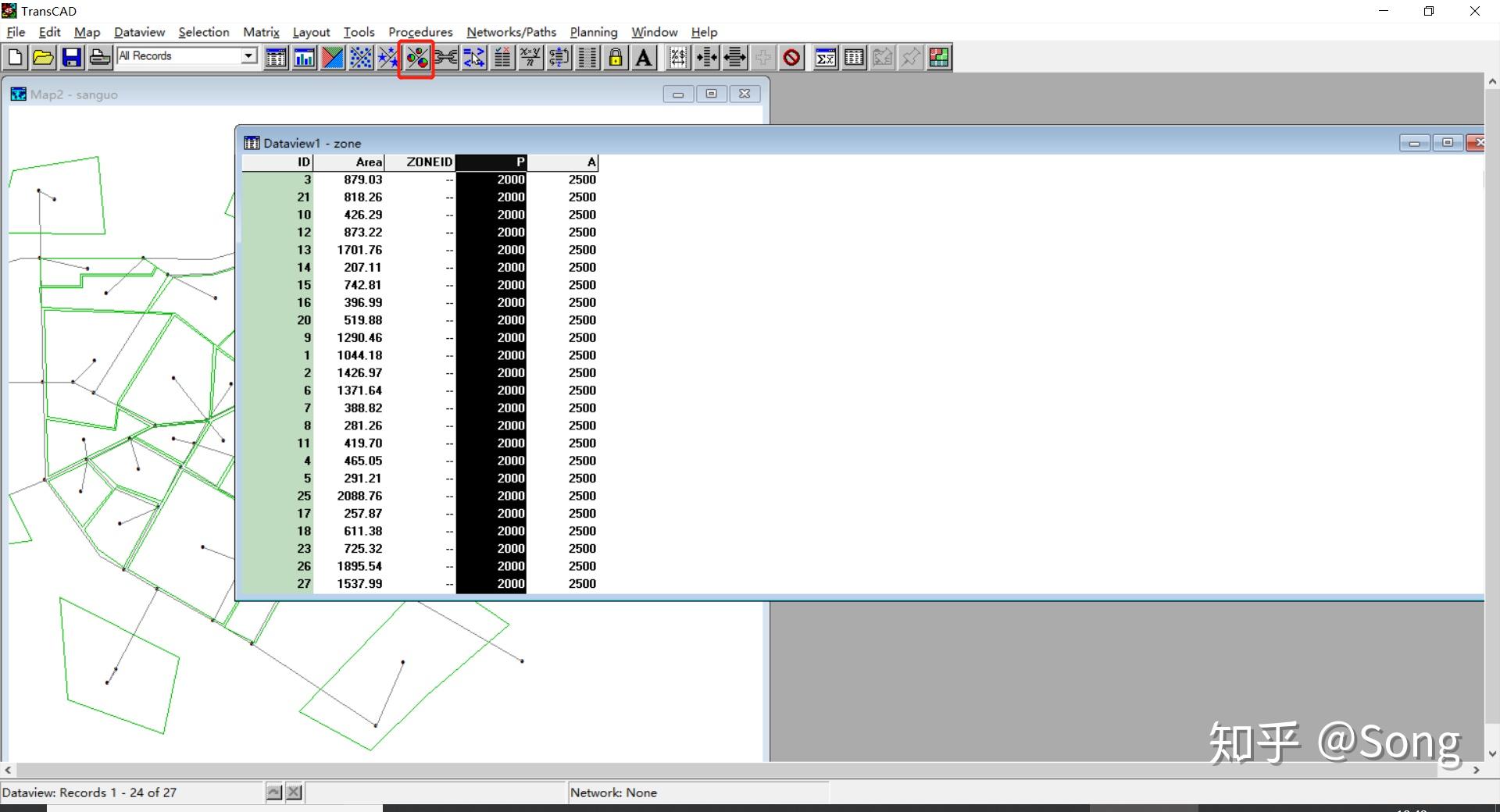This screenshot has width=1500, height=812.
Task: Click vertical scrollbar up arrow
Action: tap(1492, 81)
